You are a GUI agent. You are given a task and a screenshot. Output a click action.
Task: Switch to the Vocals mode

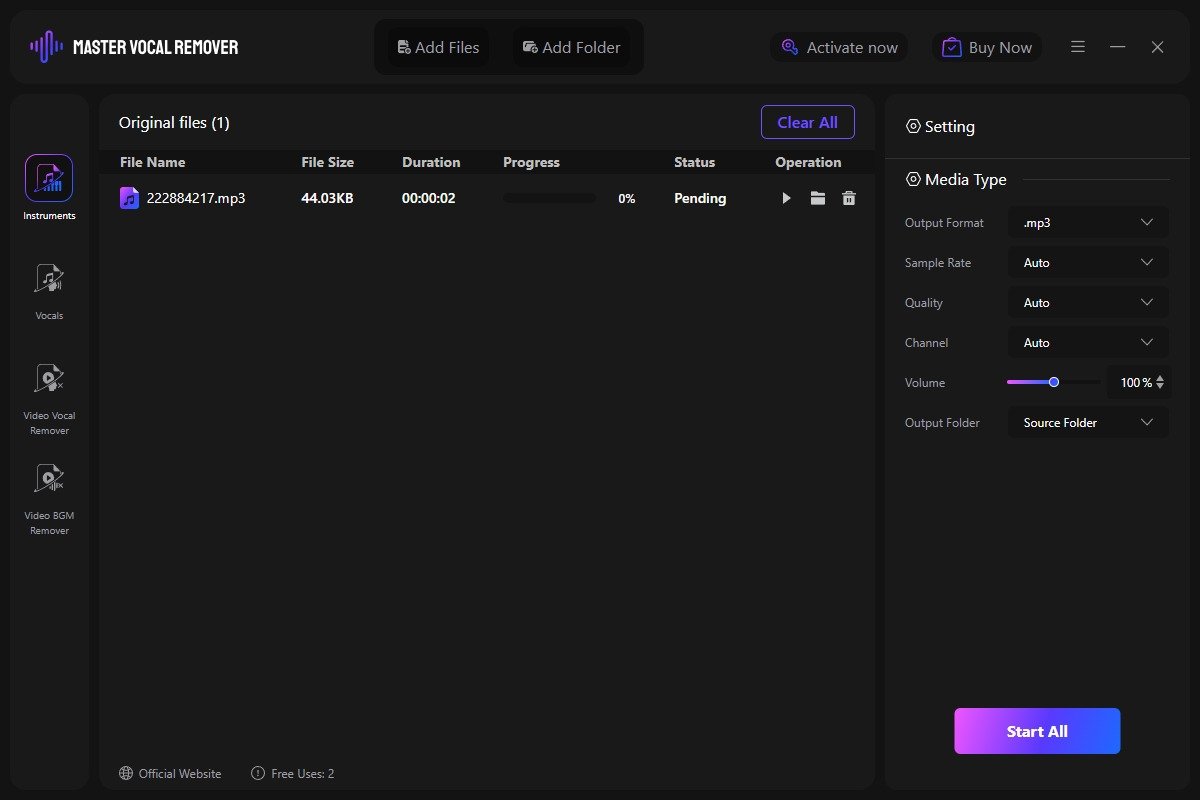pos(49,279)
